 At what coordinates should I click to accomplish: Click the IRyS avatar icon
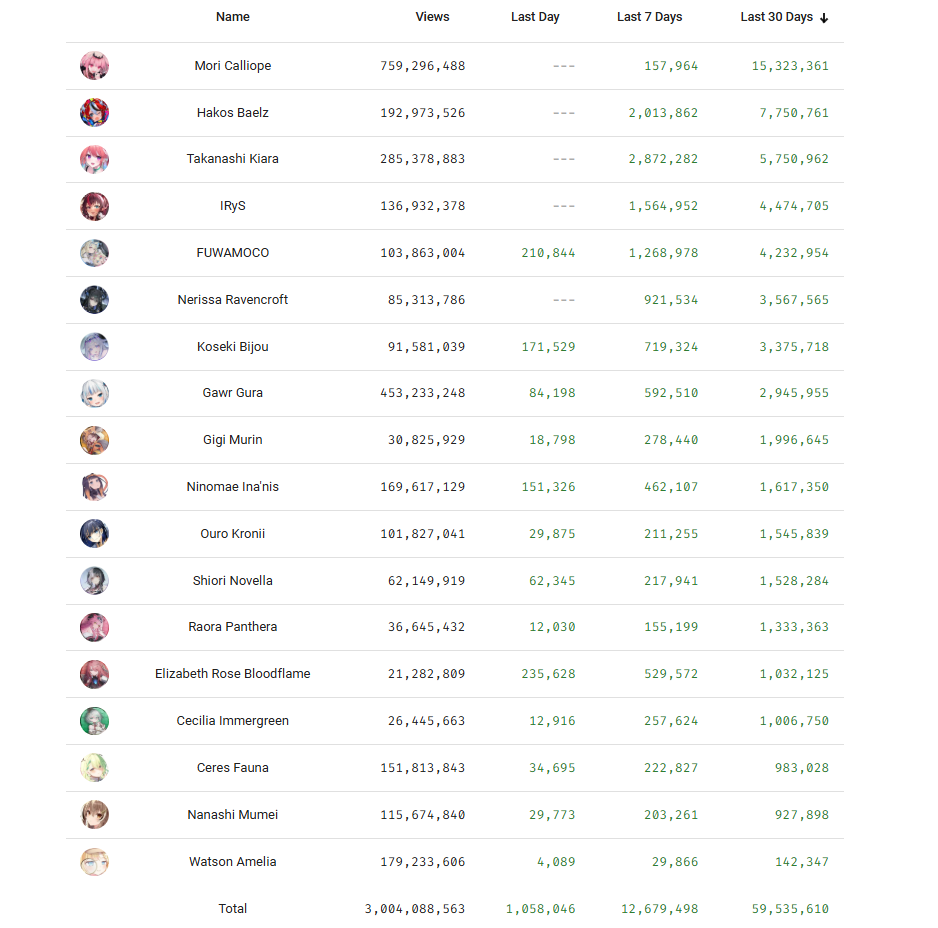[94, 206]
